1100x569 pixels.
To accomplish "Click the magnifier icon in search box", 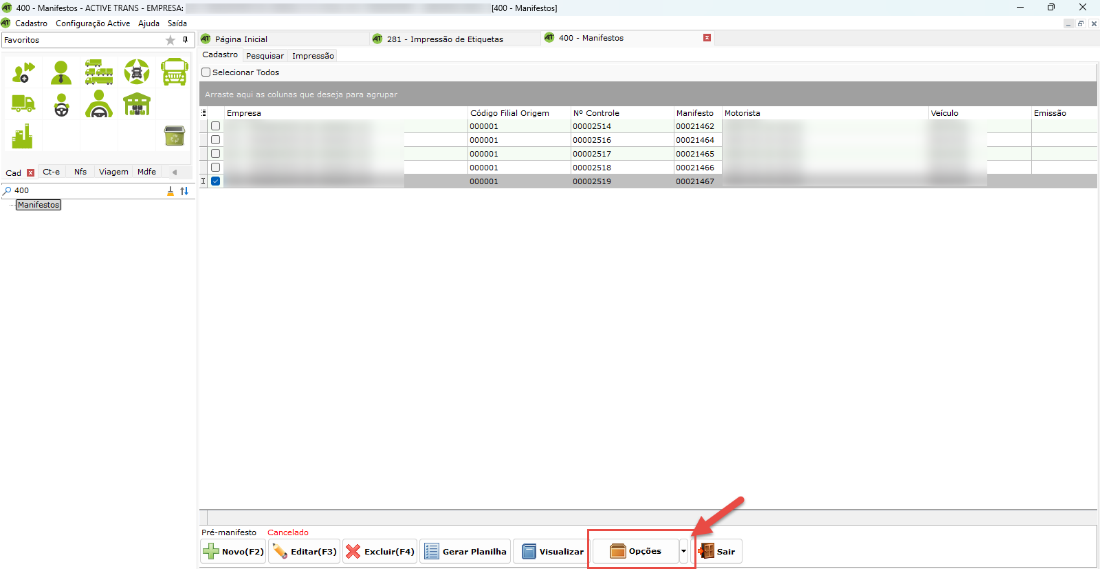I will pos(8,190).
